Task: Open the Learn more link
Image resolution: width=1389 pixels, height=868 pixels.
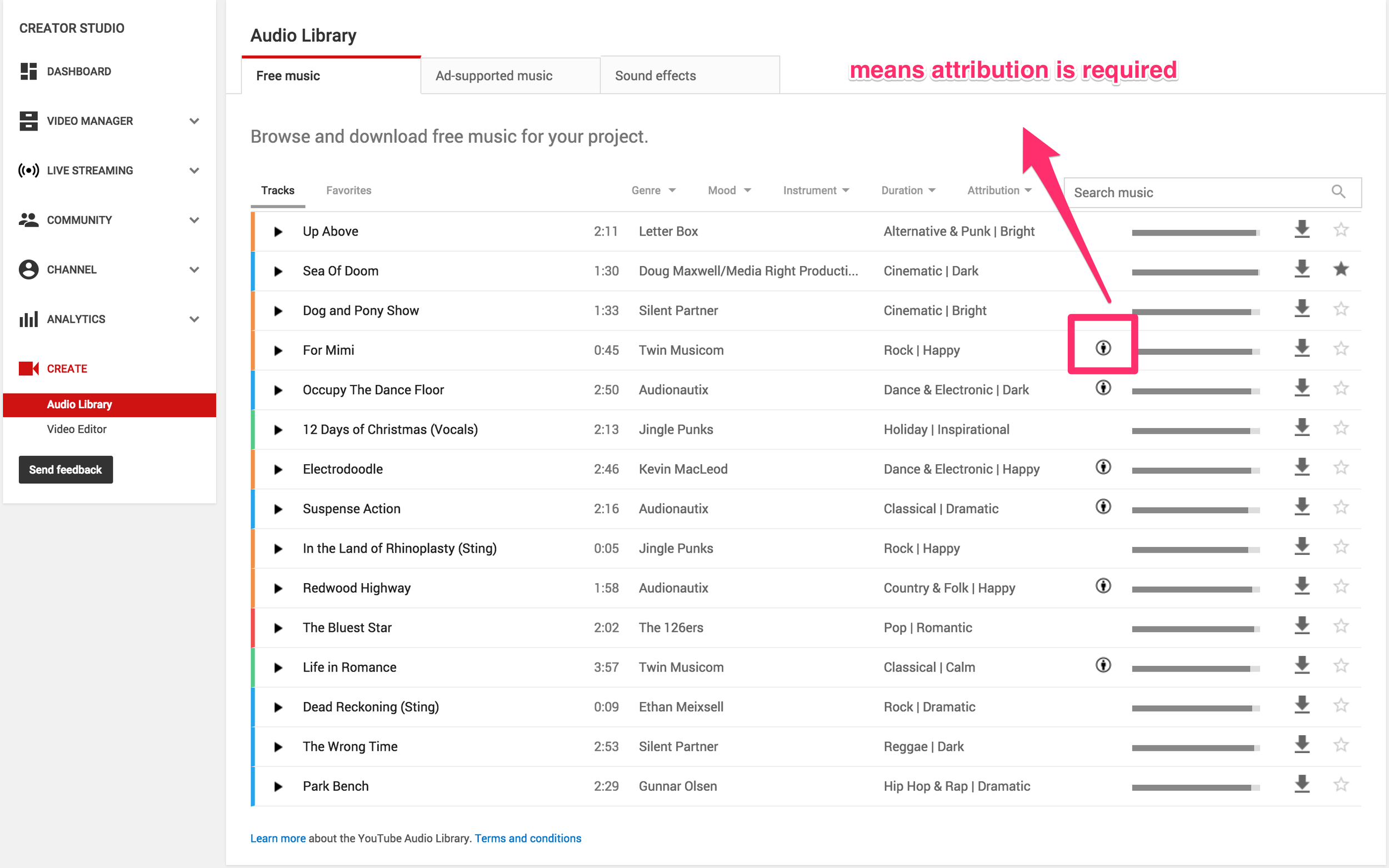Action: [x=278, y=838]
